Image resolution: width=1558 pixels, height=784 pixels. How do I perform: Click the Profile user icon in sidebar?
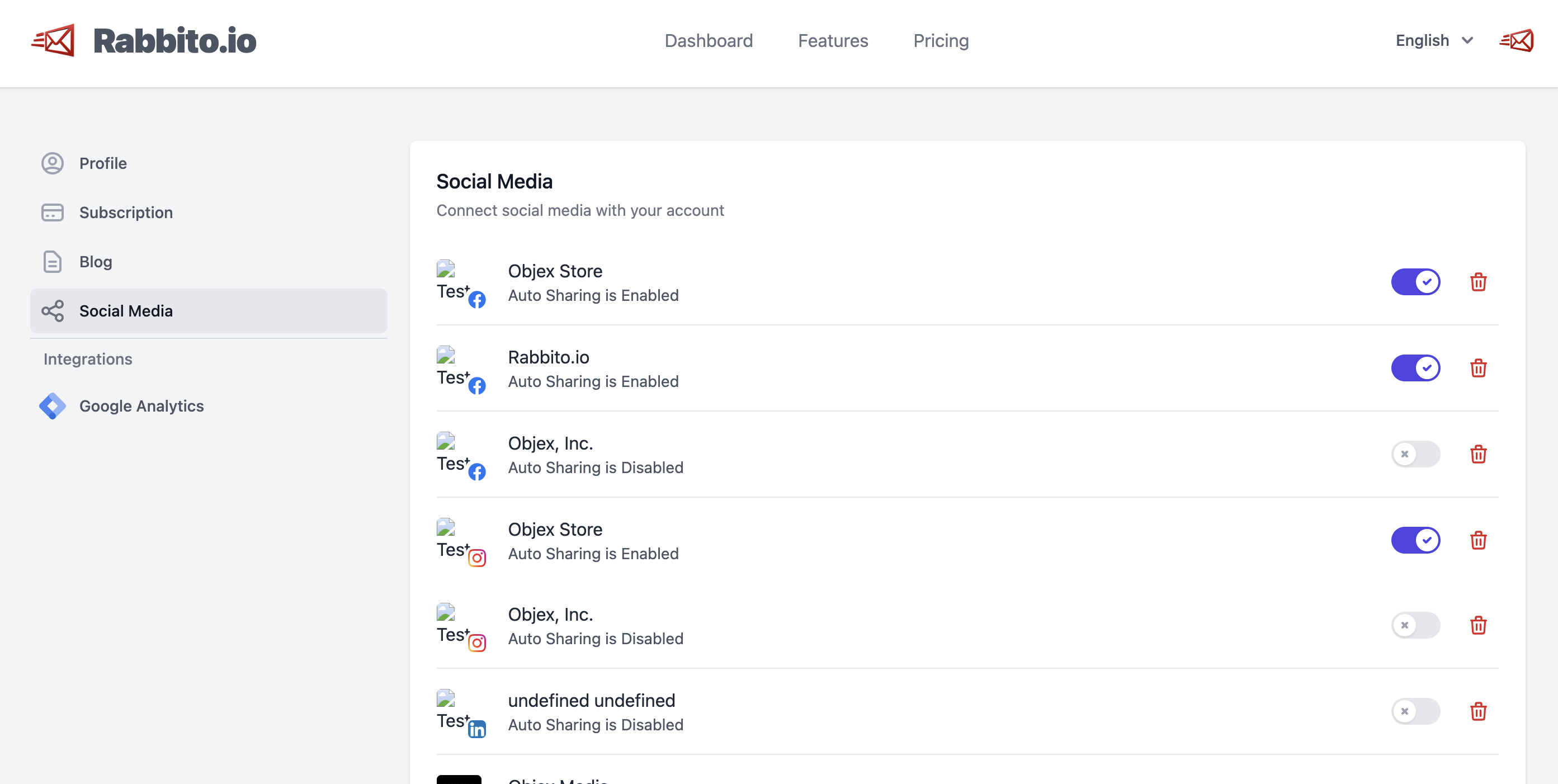pyautogui.click(x=53, y=163)
